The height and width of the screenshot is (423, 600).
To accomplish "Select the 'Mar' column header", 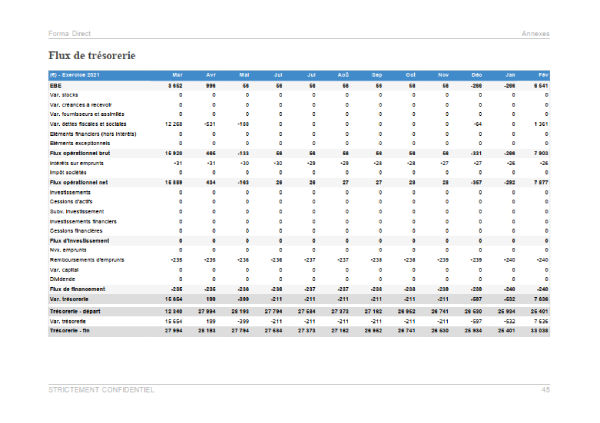I will [x=177, y=75].
